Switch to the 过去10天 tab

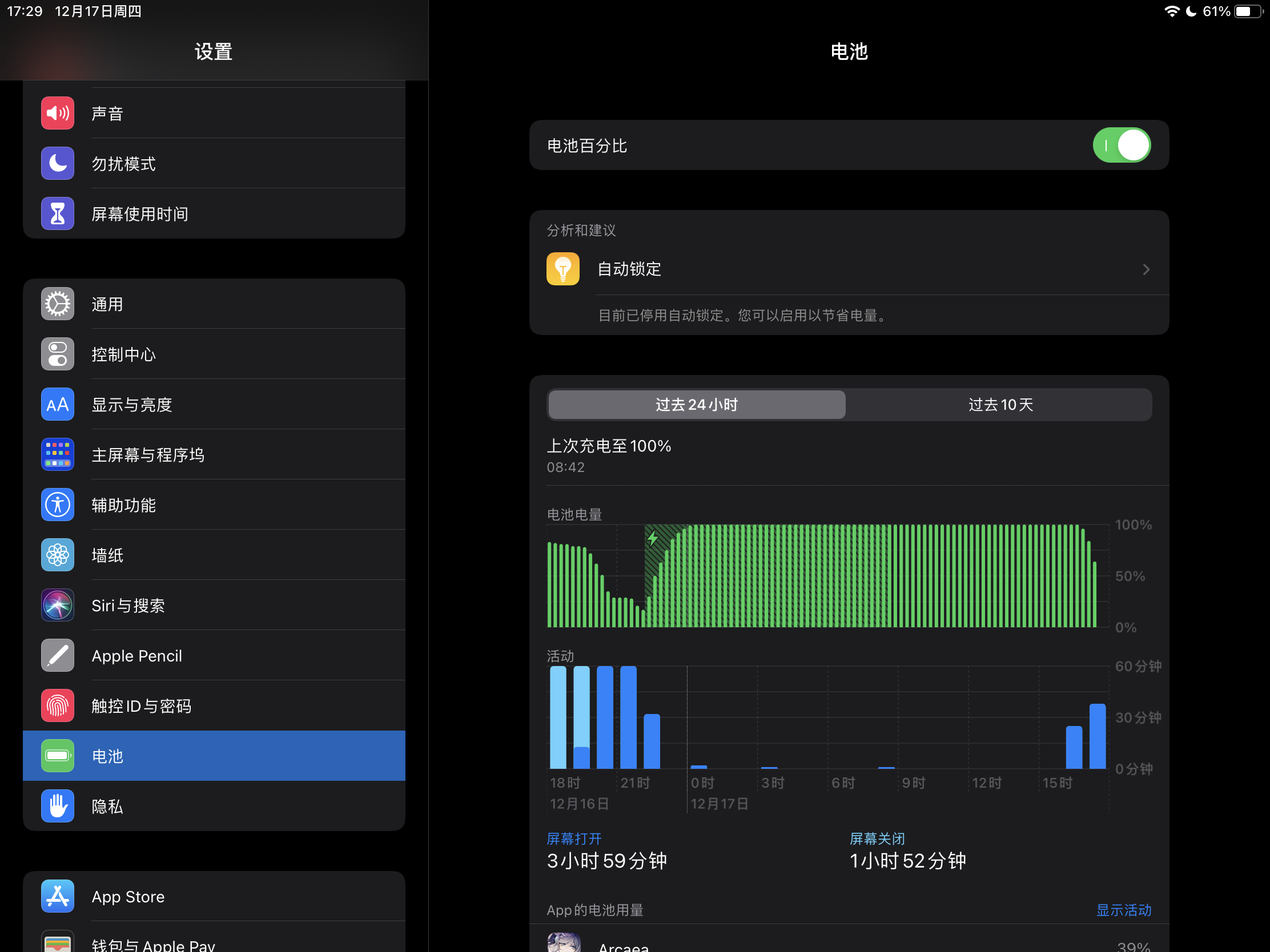(x=1000, y=405)
